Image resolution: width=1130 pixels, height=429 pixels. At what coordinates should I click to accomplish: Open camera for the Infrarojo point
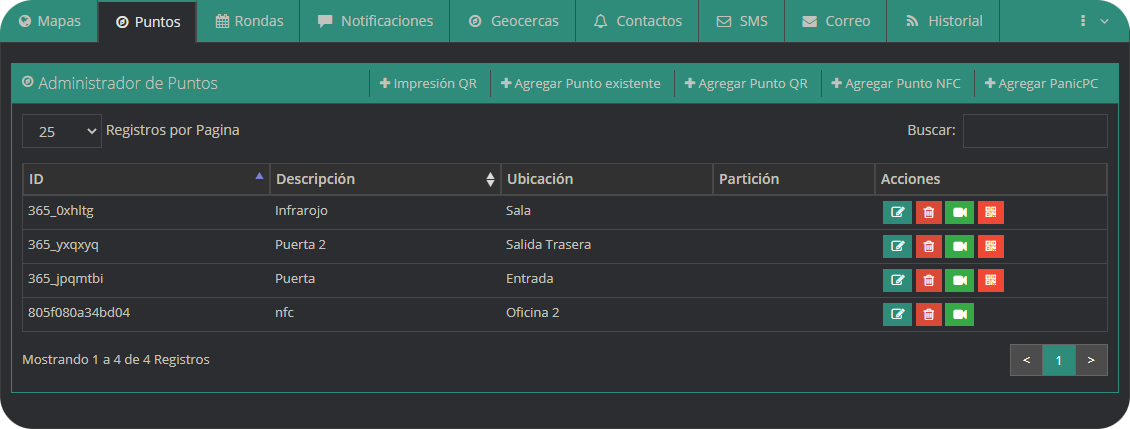click(x=959, y=212)
